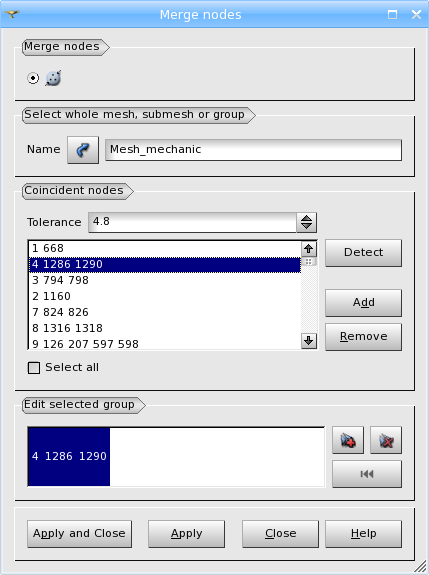Select the Merge nodes radio button
This screenshot has height=575, width=429.
[33, 78]
